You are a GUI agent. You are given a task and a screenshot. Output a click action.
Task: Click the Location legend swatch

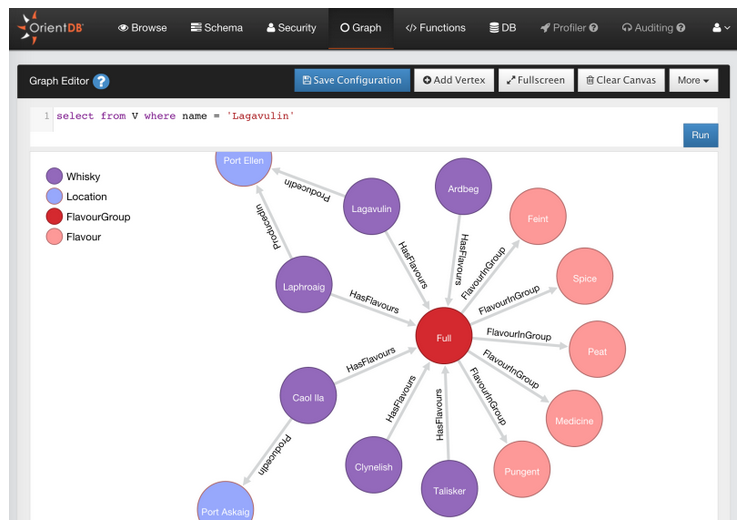pyautogui.click(x=54, y=196)
